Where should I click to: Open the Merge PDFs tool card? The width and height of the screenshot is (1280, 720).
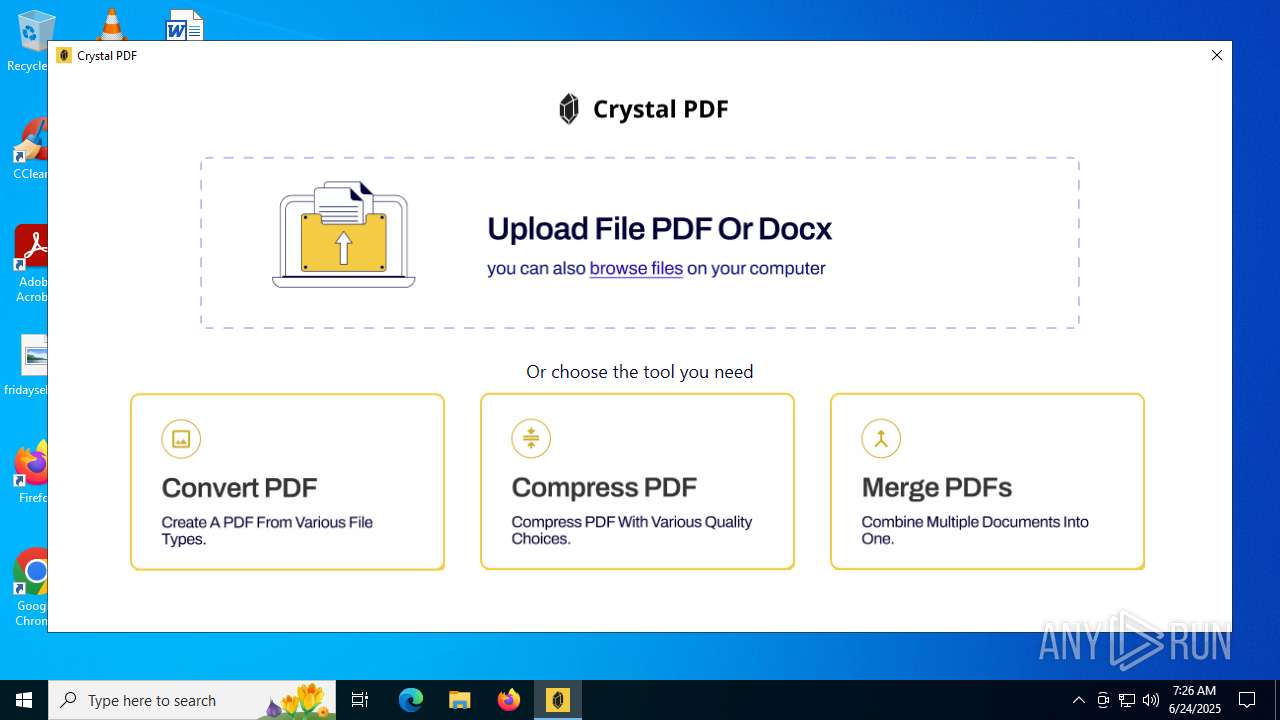tap(987, 482)
